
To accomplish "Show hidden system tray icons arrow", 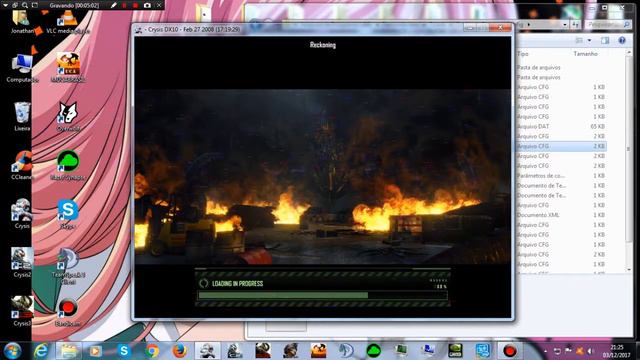I will (x=546, y=351).
